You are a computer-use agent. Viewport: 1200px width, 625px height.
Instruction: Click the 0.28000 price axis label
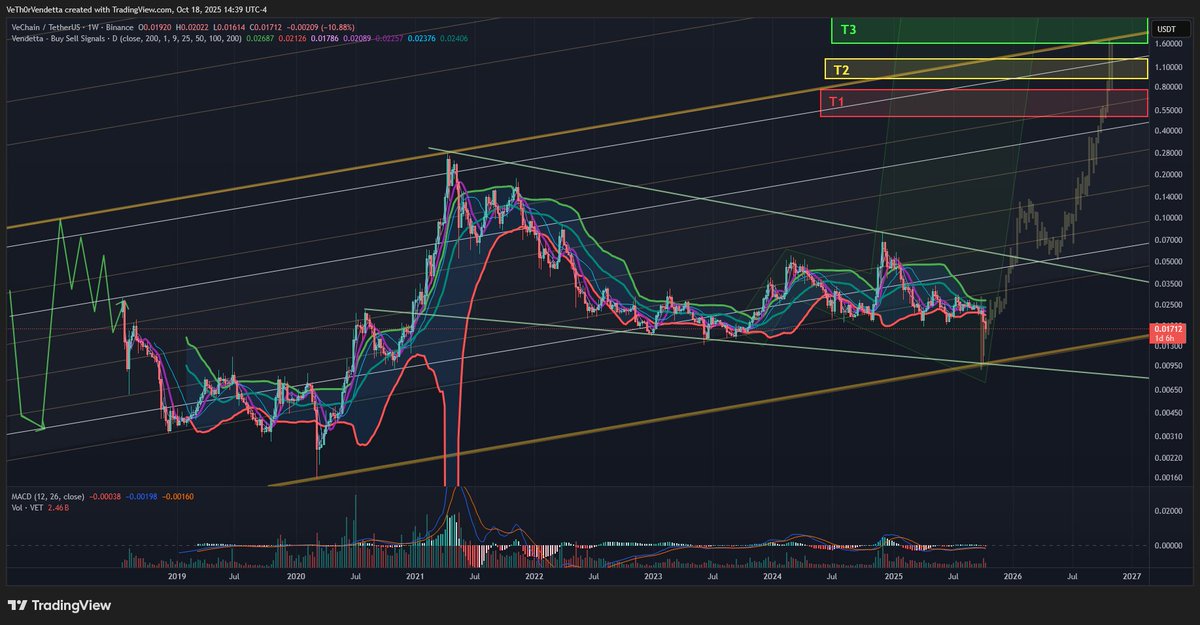pyautogui.click(x=1167, y=152)
